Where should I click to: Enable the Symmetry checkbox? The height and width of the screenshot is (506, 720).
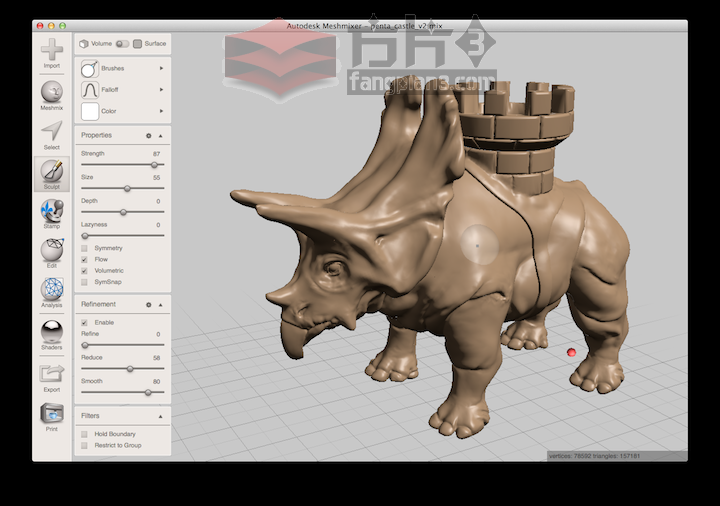[x=84, y=248]
